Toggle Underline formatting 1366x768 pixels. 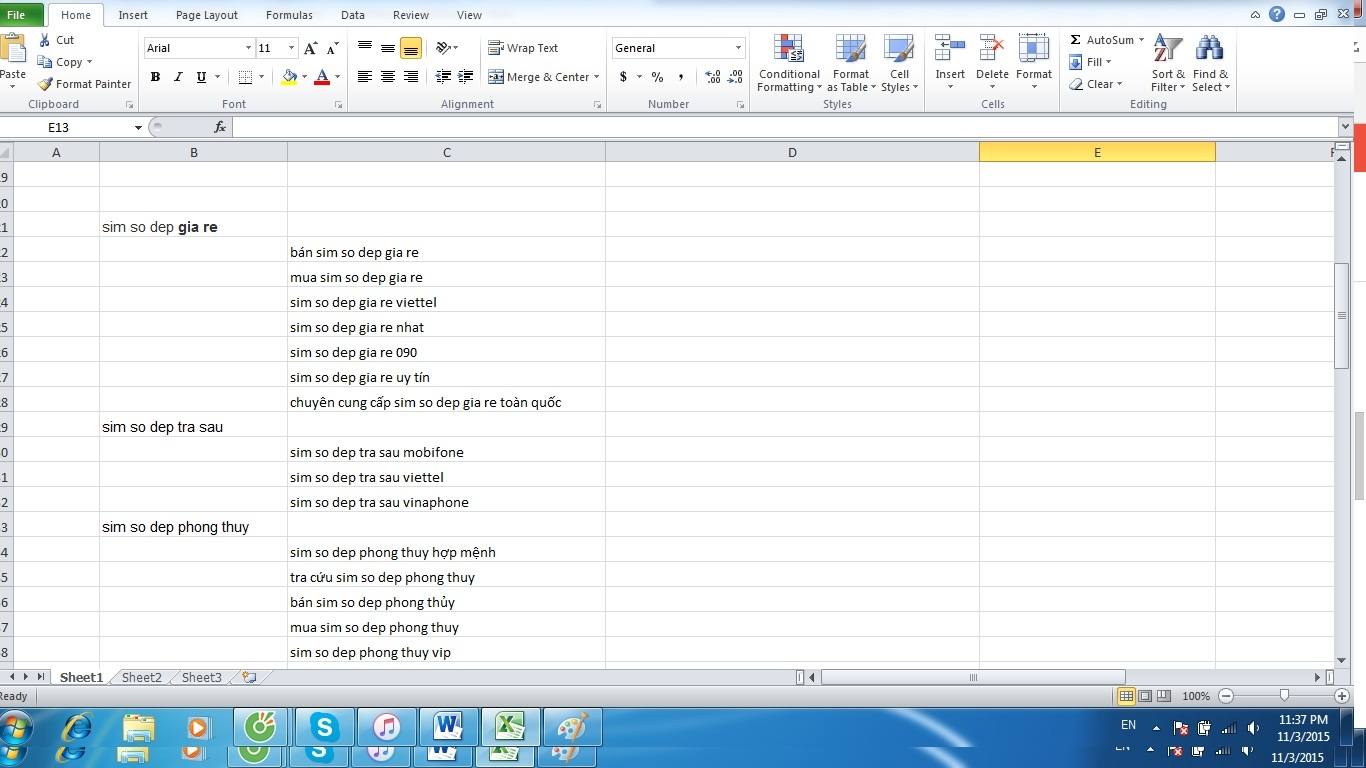click(x=201, y=77)
